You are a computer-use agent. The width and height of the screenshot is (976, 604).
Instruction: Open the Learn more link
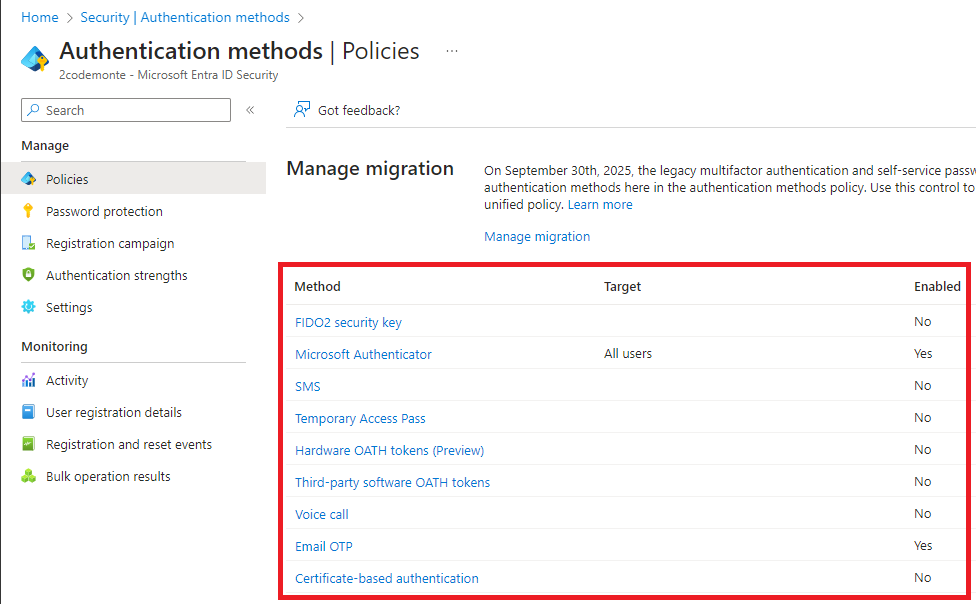[600, 204]
